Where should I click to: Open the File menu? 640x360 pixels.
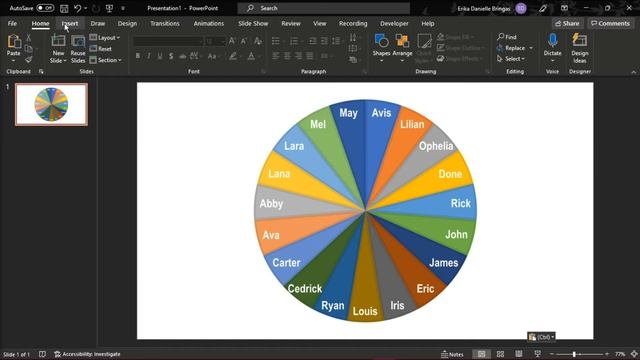click(x=12, y=24)
